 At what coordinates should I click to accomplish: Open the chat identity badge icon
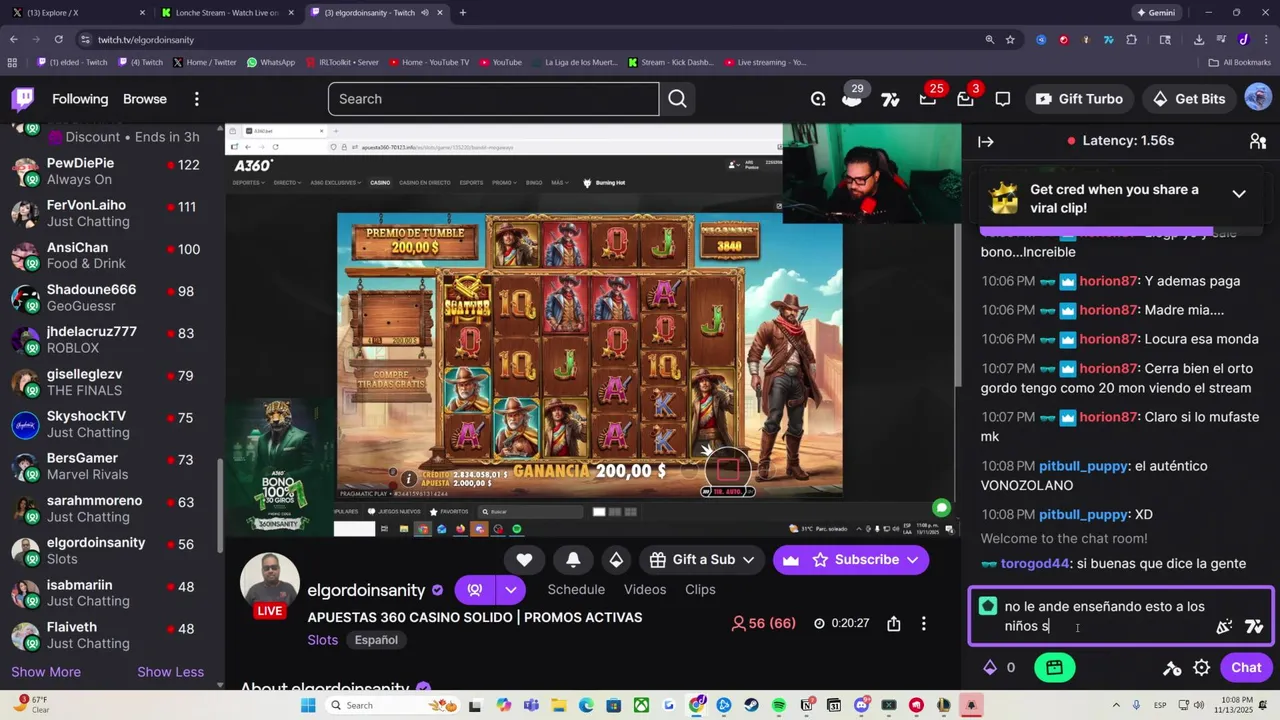pyautogui.click(x=988, y=606)
